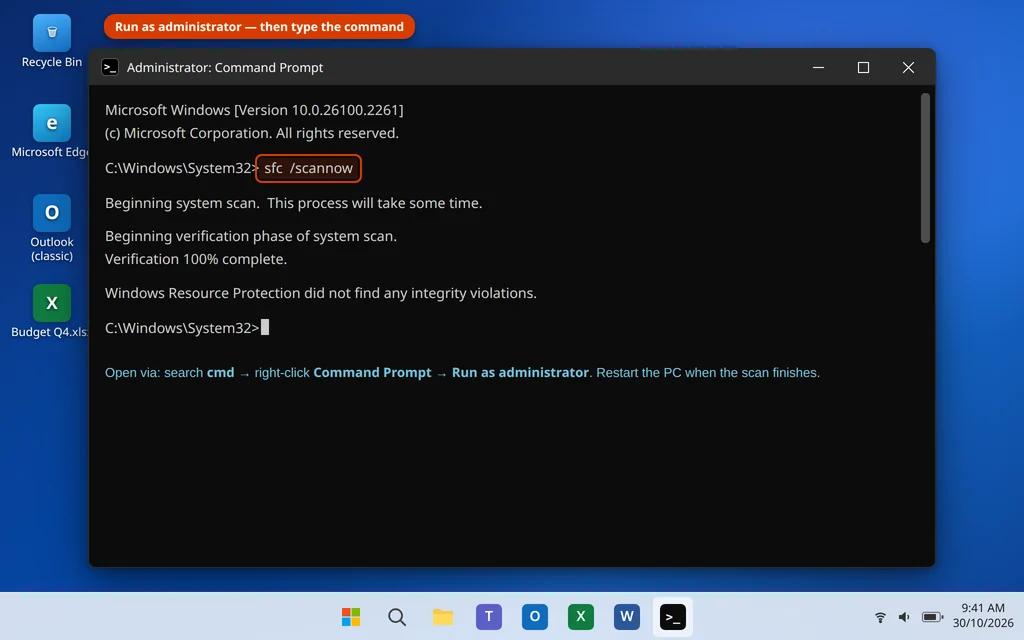The height and width of the screenshot is (640, 1024).
Task: Open Outlook from the taskbar
Action: tap(535, 616)
